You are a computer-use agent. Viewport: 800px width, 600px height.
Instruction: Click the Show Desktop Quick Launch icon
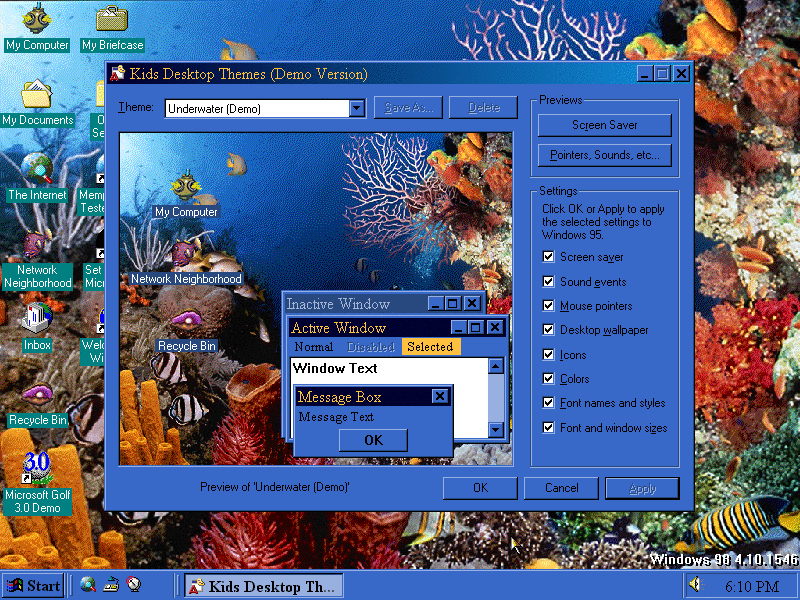pyautogui.click(x=111, y=585)
